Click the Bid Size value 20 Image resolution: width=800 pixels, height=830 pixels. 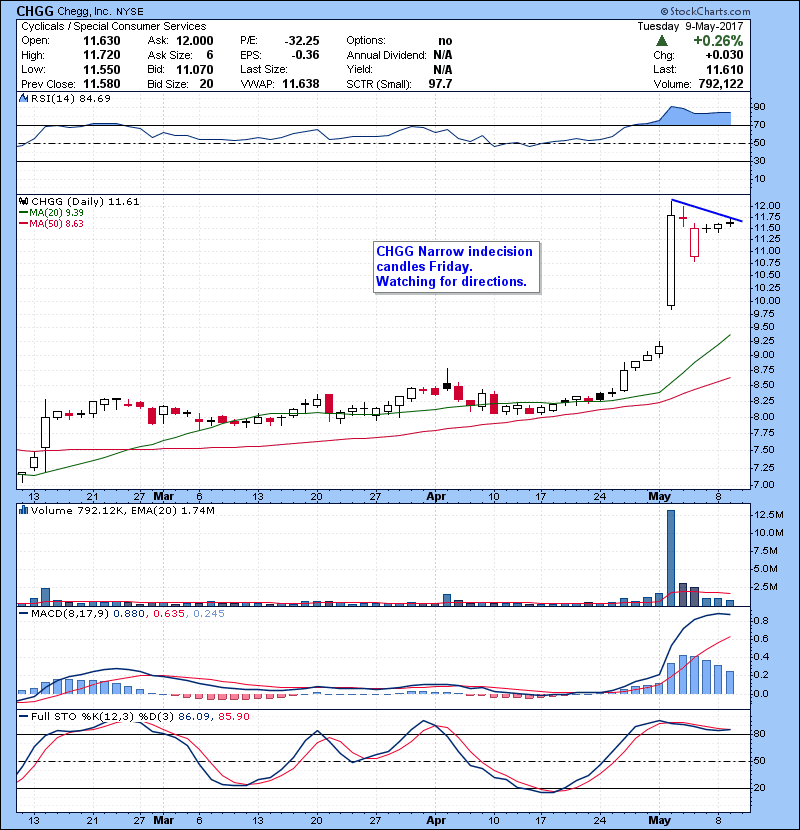click(x=206, y=84)
